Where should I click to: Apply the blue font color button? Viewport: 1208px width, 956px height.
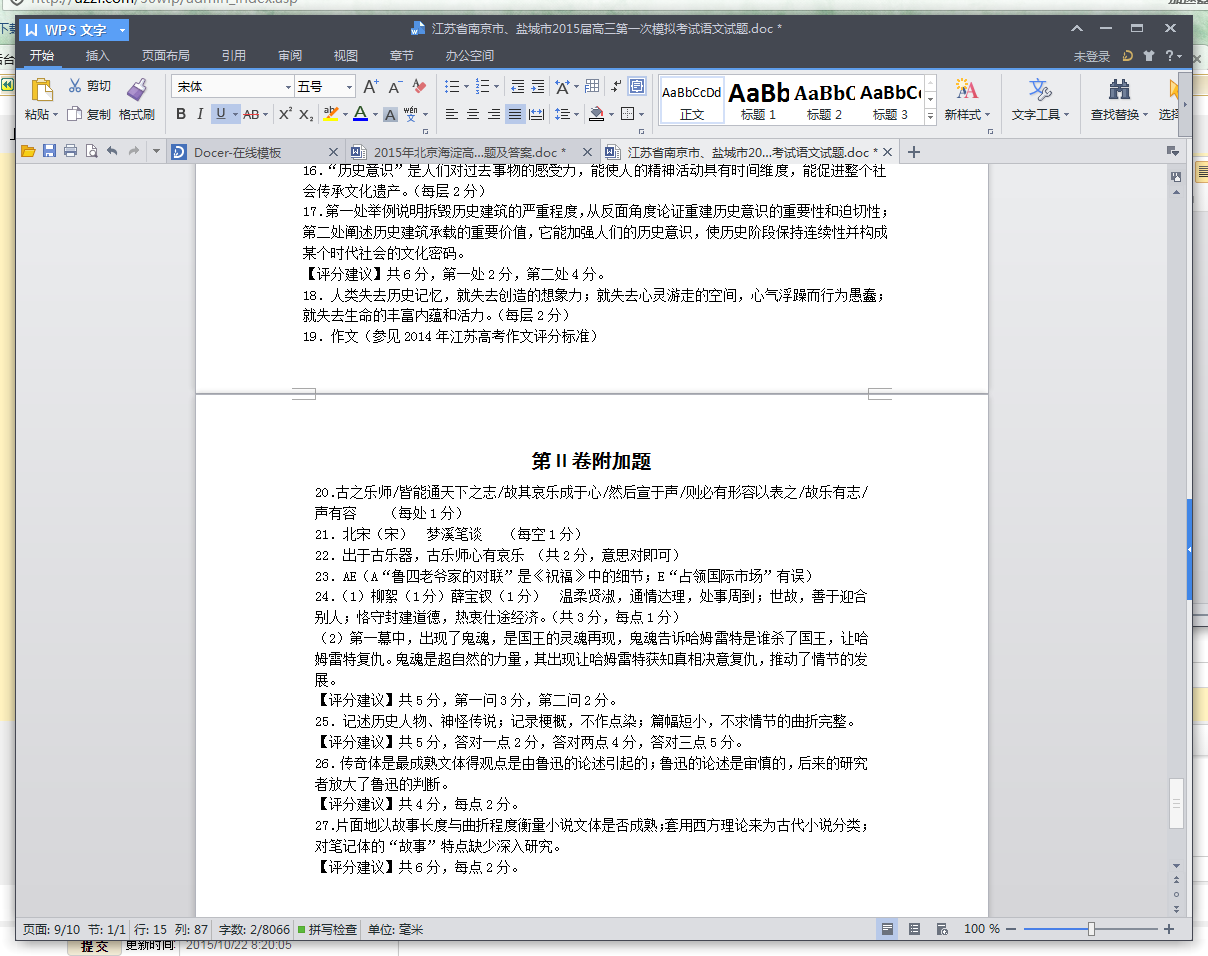(x=360, y=114)
